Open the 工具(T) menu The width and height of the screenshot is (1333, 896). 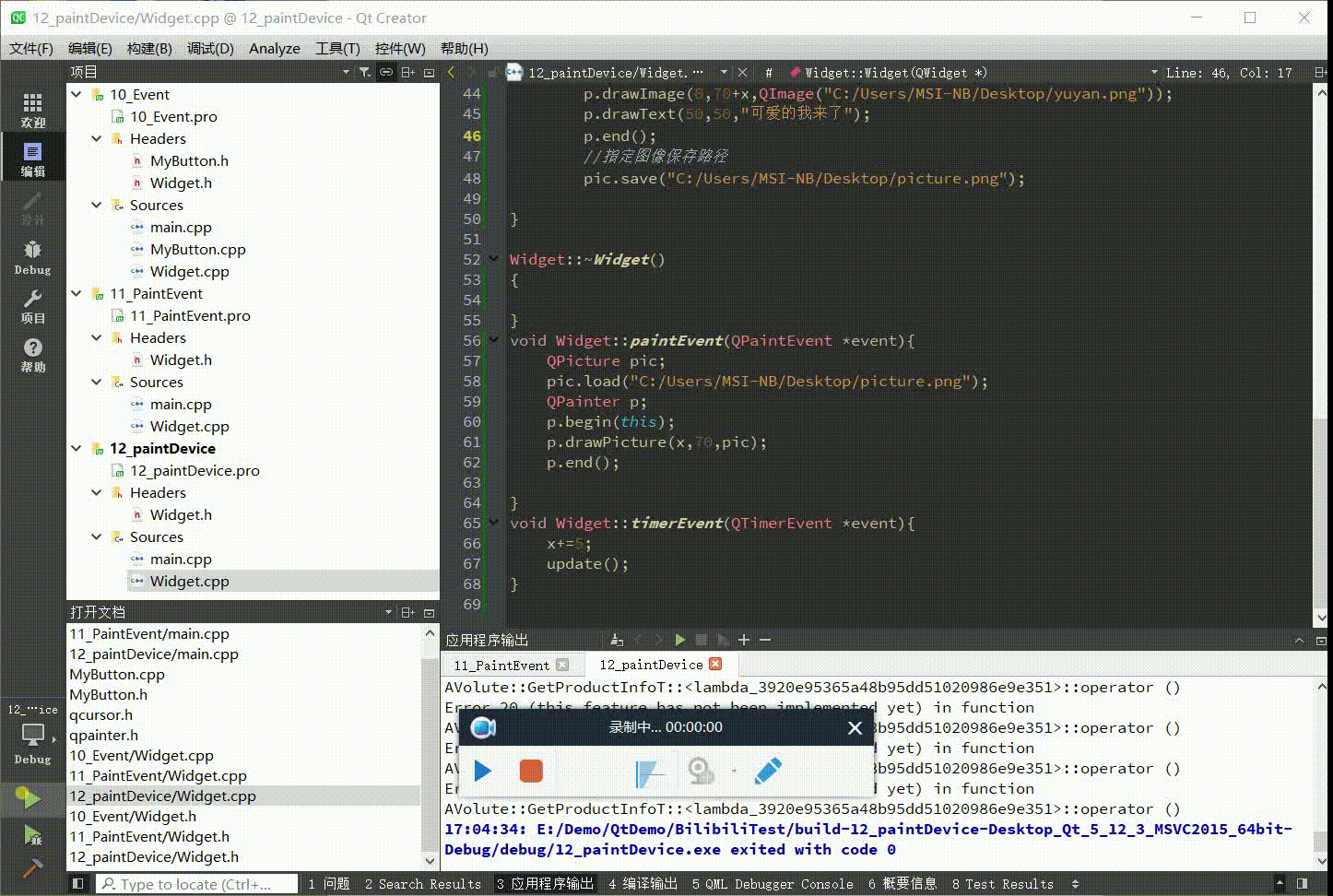click(337, 48)
